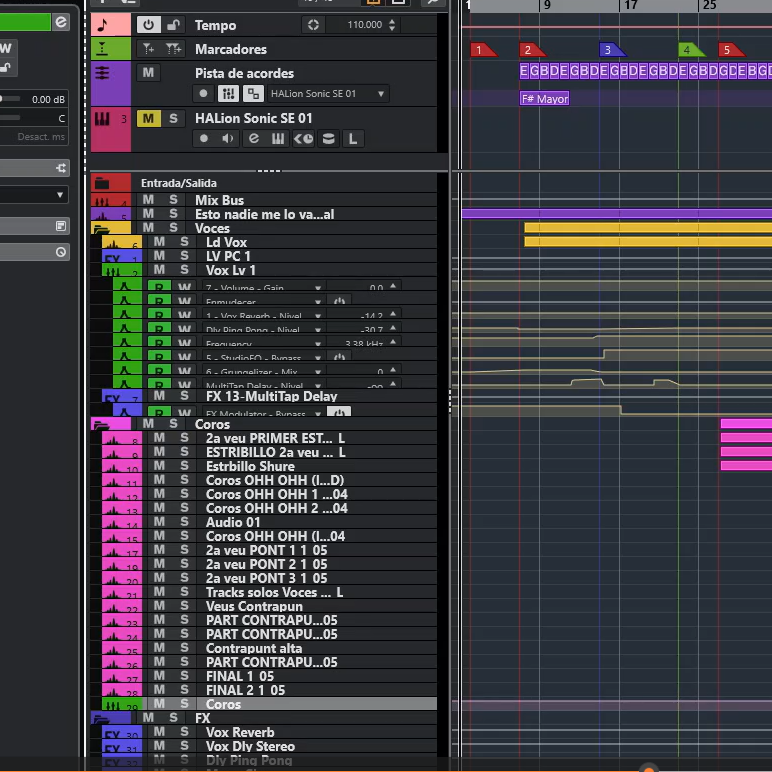Click Edit Instrument icon on HALion Sonic track
Screen dimensions: 772x772
coord(253,139)
